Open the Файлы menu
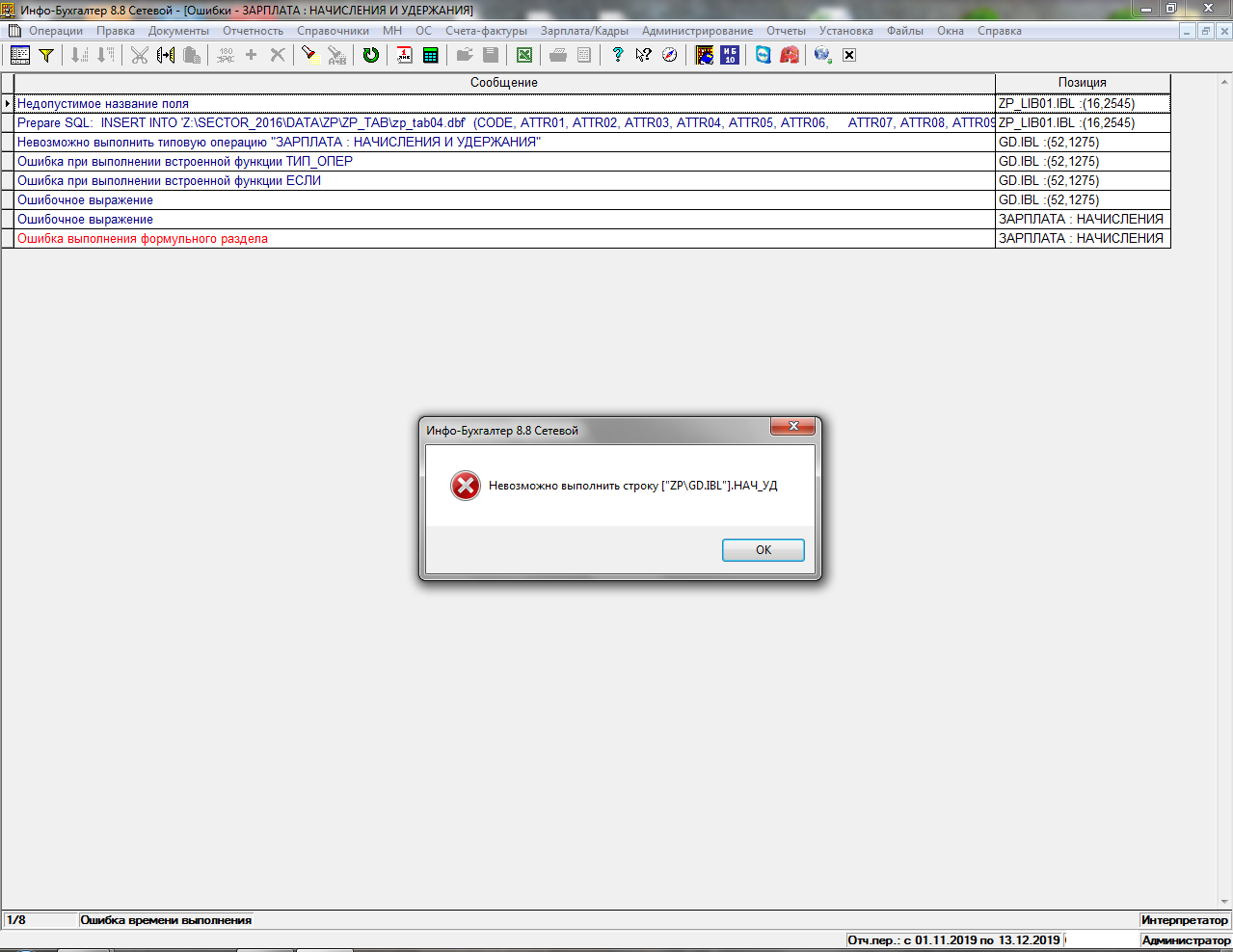The height and width of the screenshot is (952, 1233). tap(905, 31)
